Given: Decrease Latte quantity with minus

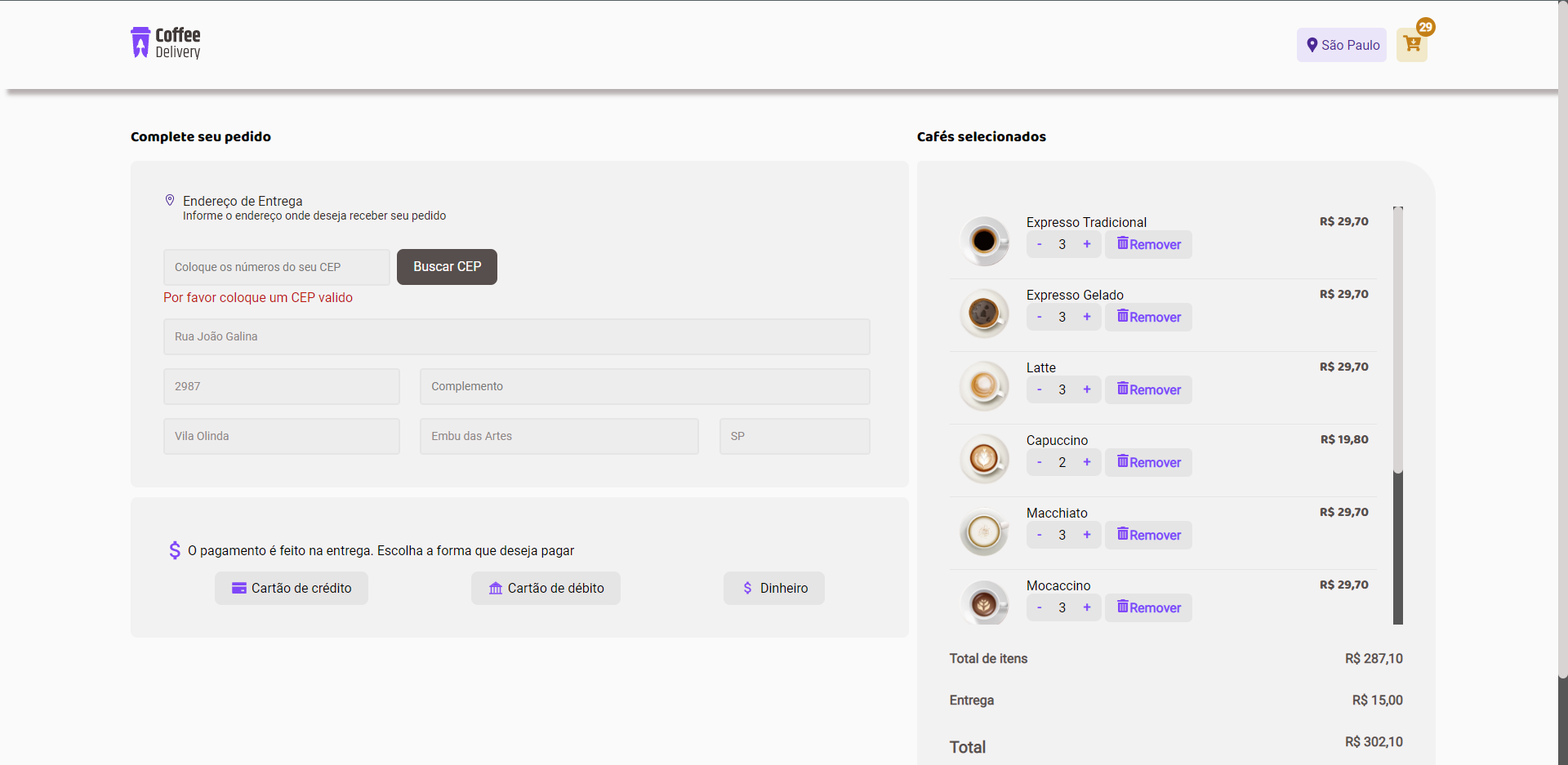Looking at the screenshot, I should (x=1039, y=389).
